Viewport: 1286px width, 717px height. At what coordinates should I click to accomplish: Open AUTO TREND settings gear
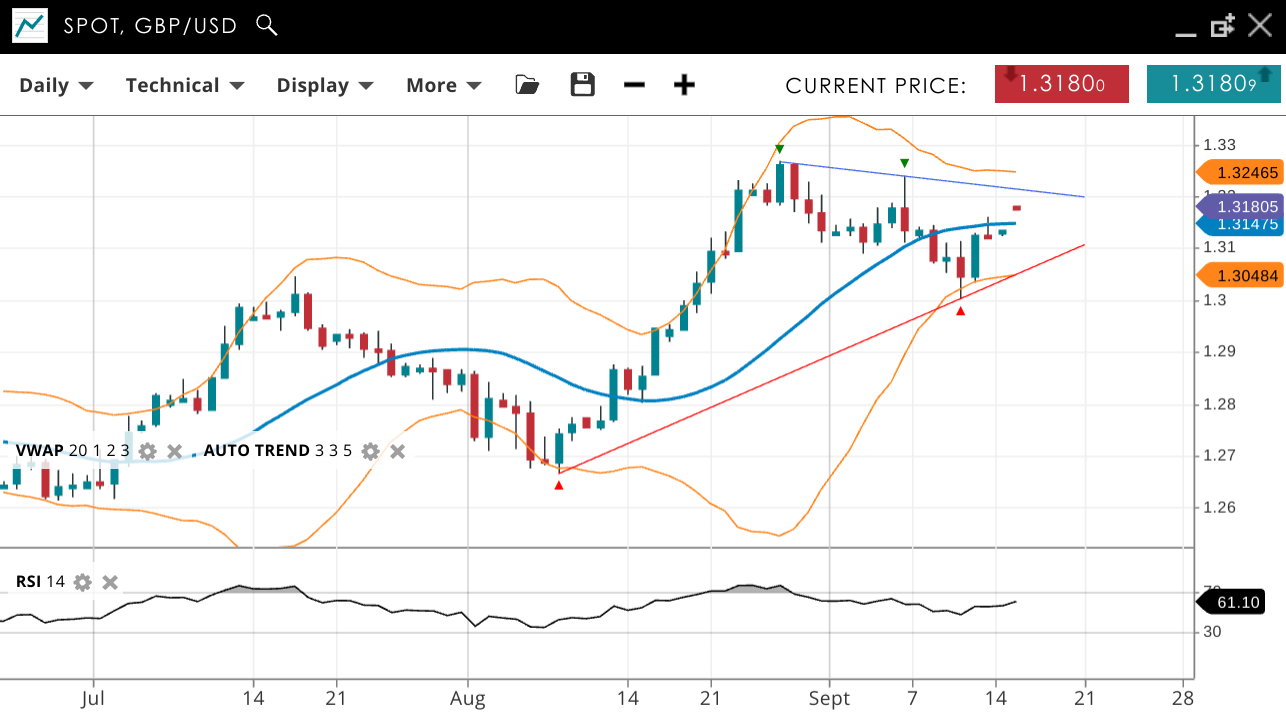pyautogui.click(x=371, y=451)
